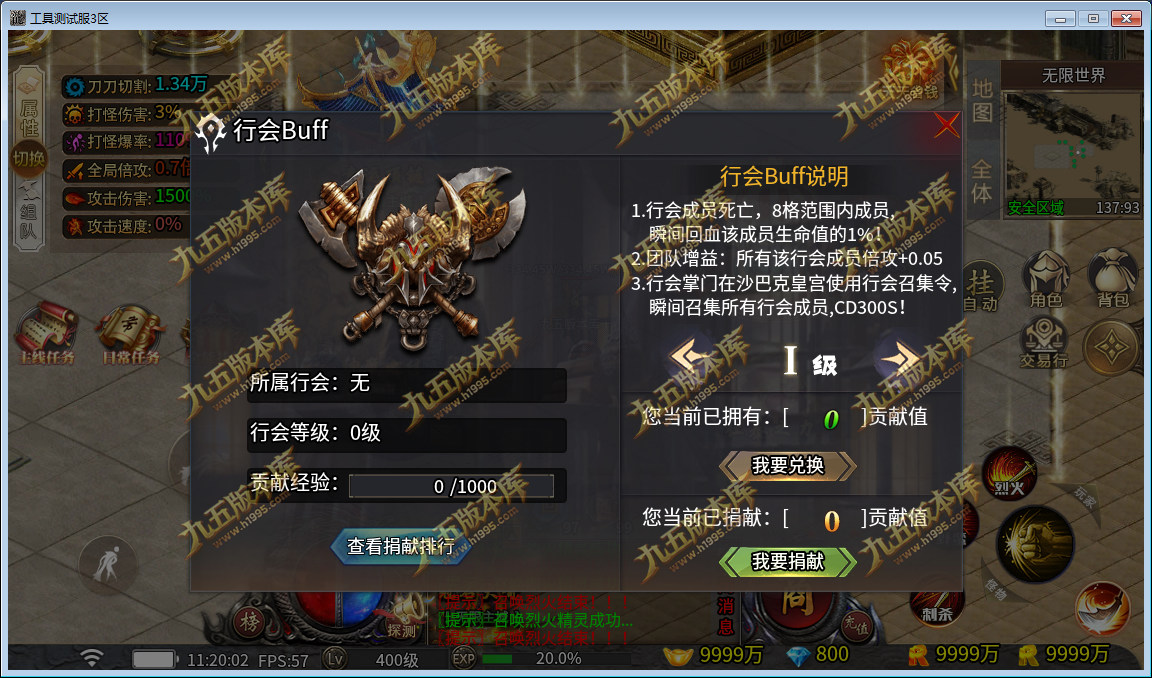Toggle the running figure mode button
Image resolution: width=1152 pixels, height=678 pixels.
[x=107, y=565]
